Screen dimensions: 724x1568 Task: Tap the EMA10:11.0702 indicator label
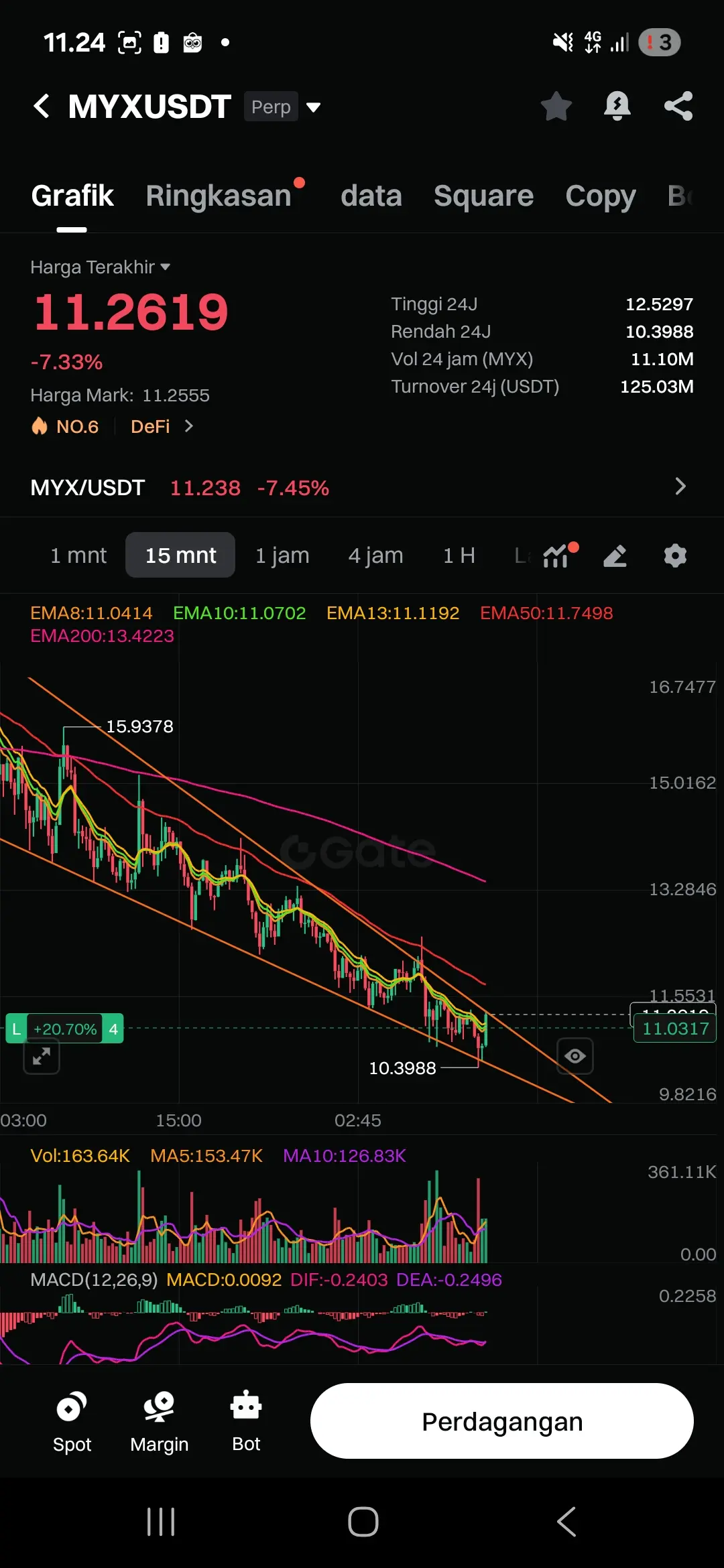point(239,613)
